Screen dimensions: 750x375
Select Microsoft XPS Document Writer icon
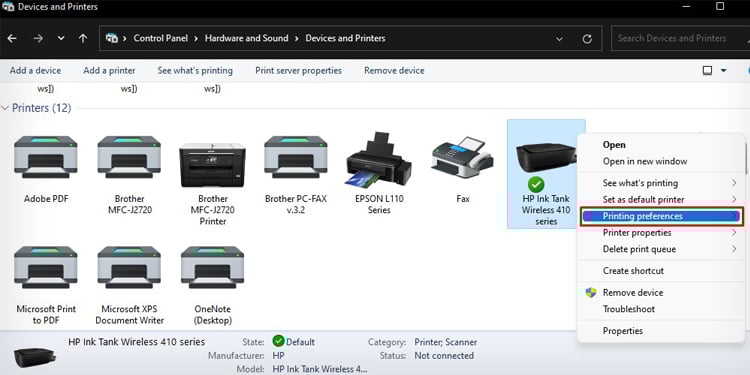(129, 267)
